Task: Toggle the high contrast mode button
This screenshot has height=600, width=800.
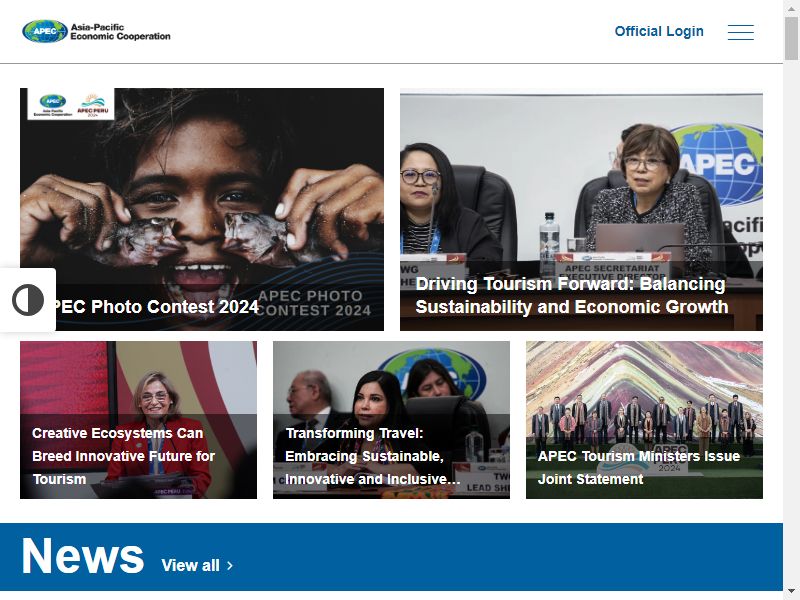Action: (x=28, y=300)
